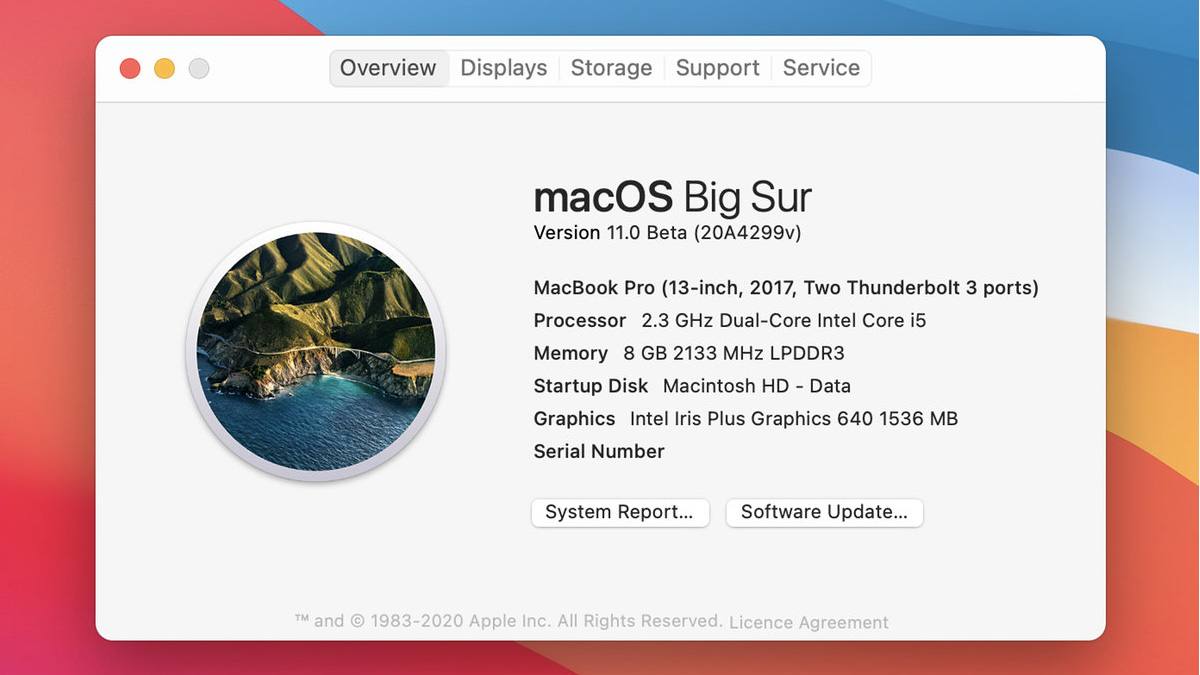Click the Memory 8 GB details line
Screen dimensions: 1200x675
click(689, 353)
